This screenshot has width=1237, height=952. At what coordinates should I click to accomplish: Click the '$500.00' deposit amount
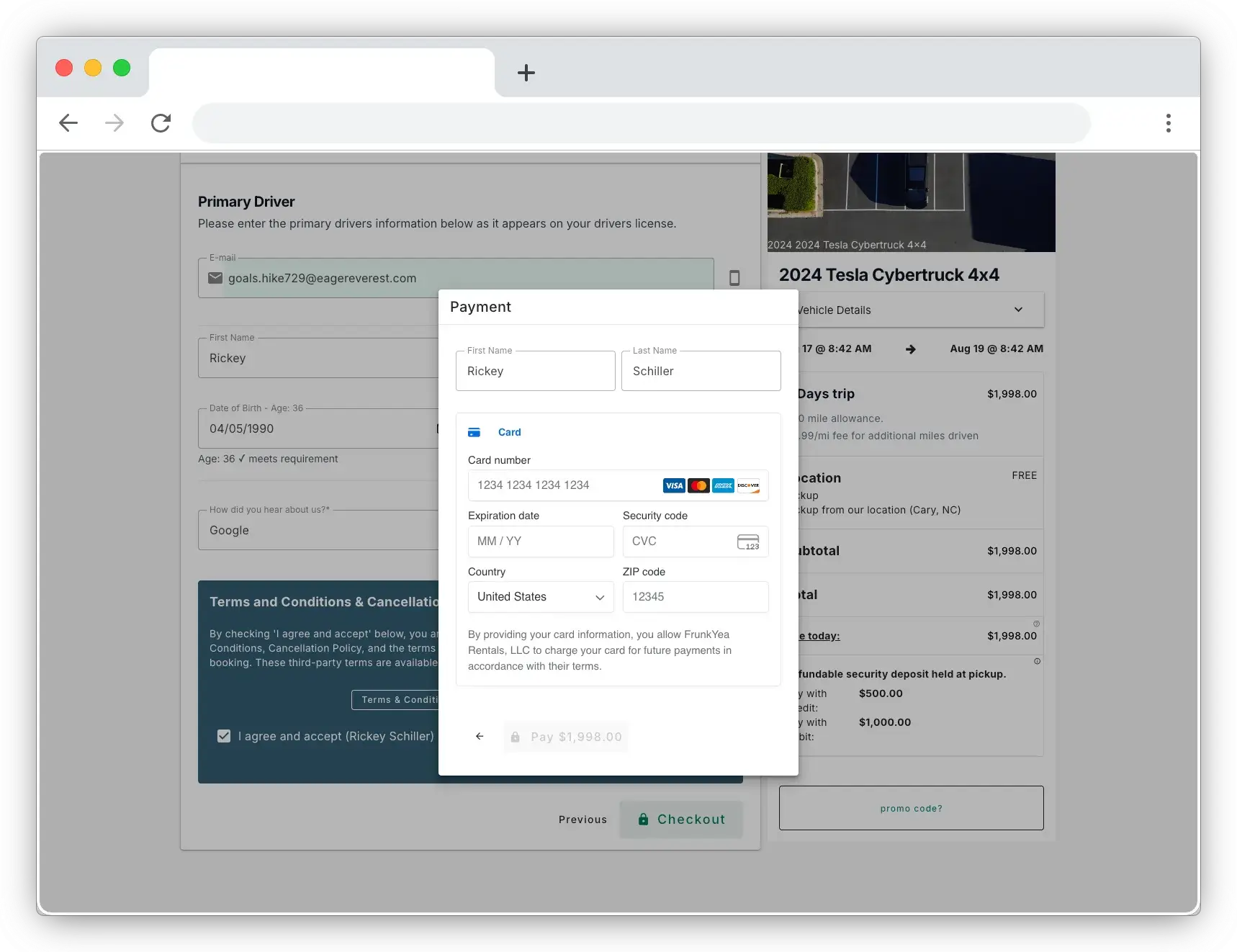881,694
